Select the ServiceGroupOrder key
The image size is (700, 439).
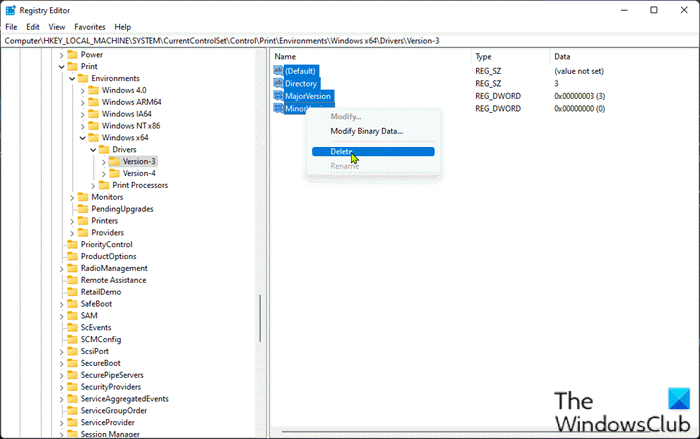coord(114,410)
